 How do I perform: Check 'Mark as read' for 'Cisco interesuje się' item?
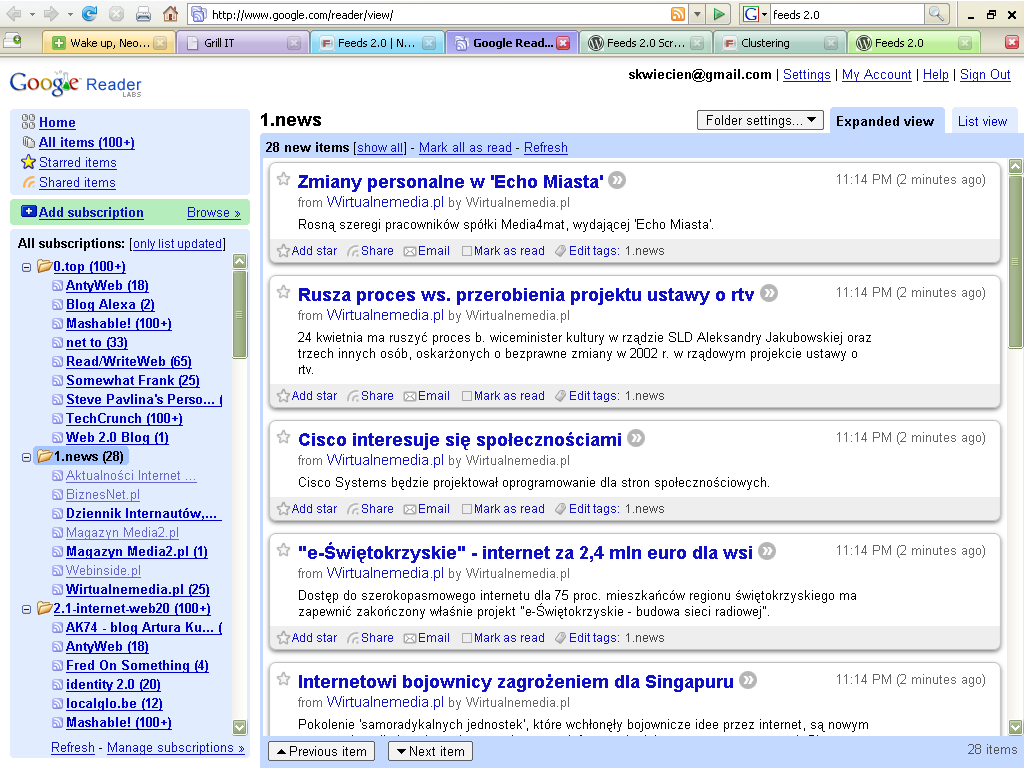pyautogui.click(x=467, y=509)
